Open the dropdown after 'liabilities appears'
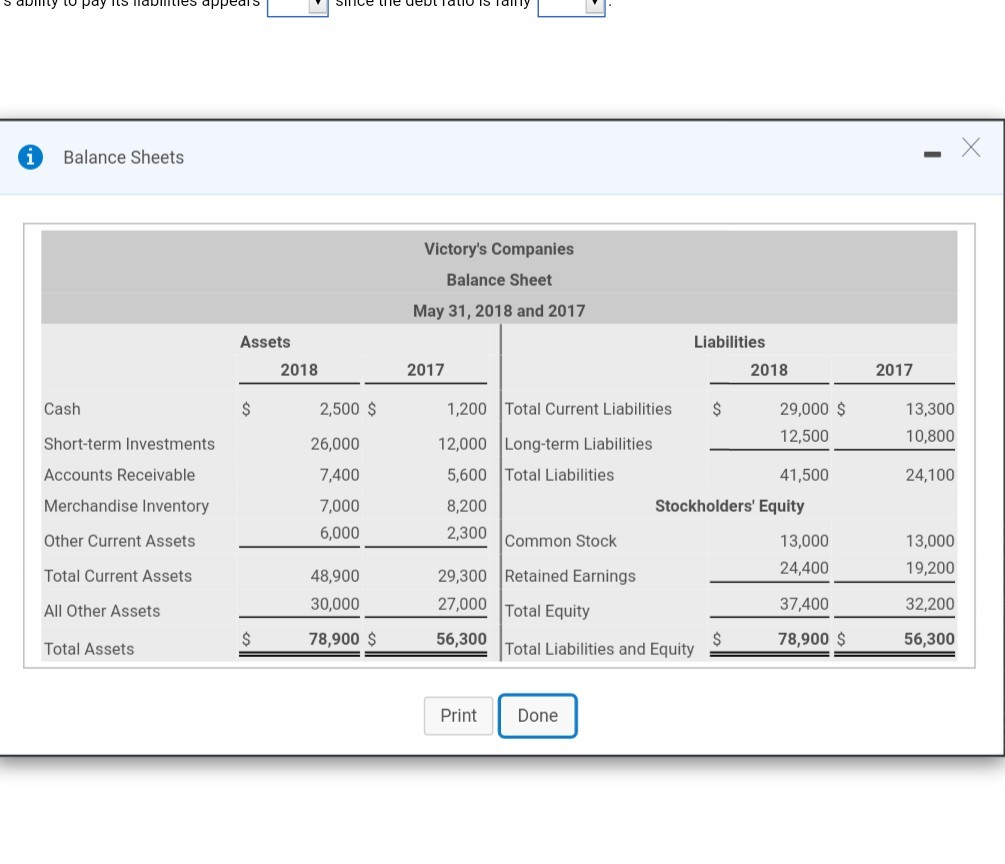Screen dimensions: 1005x864 297,6
